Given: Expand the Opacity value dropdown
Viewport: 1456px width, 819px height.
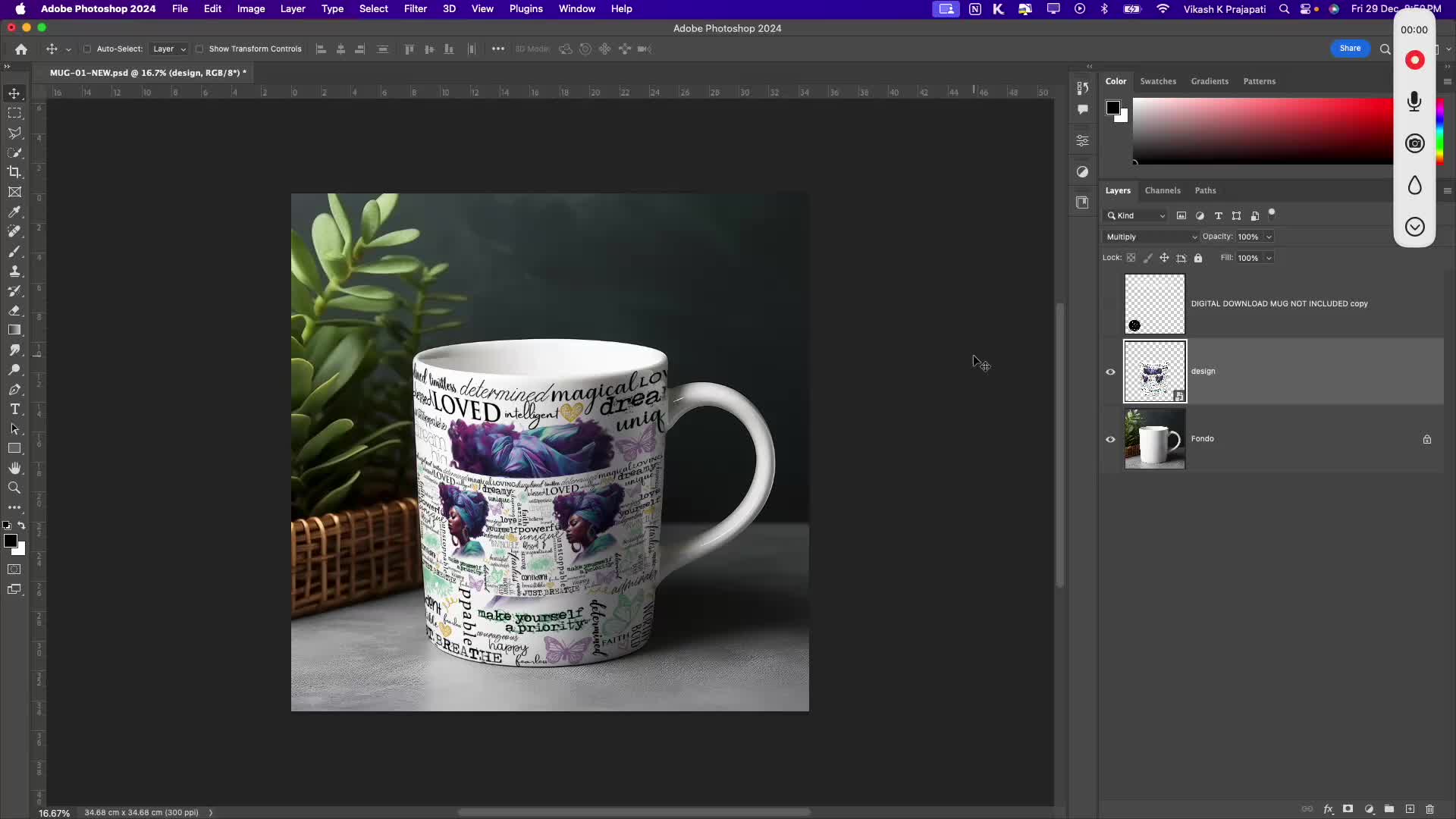Looking at the screenshot, I should tap(1269, 237).
